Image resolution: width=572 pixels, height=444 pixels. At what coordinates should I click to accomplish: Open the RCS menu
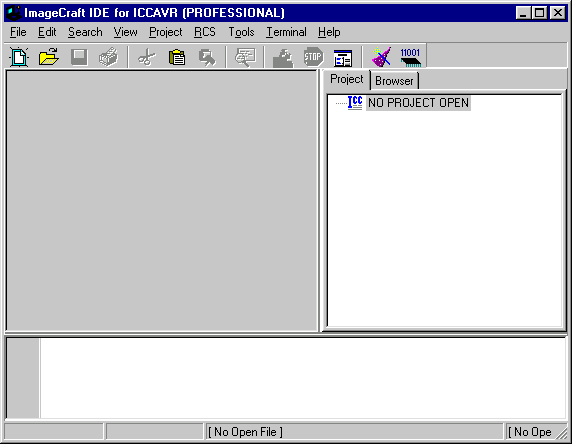pyautogui.click(x=205, y=32)
